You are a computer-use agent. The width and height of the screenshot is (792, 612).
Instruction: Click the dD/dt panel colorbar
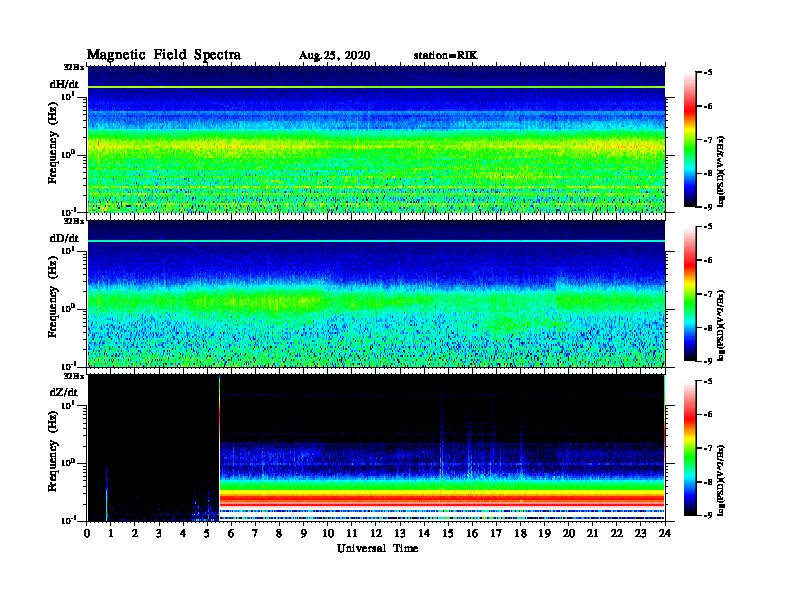[689, 293]
